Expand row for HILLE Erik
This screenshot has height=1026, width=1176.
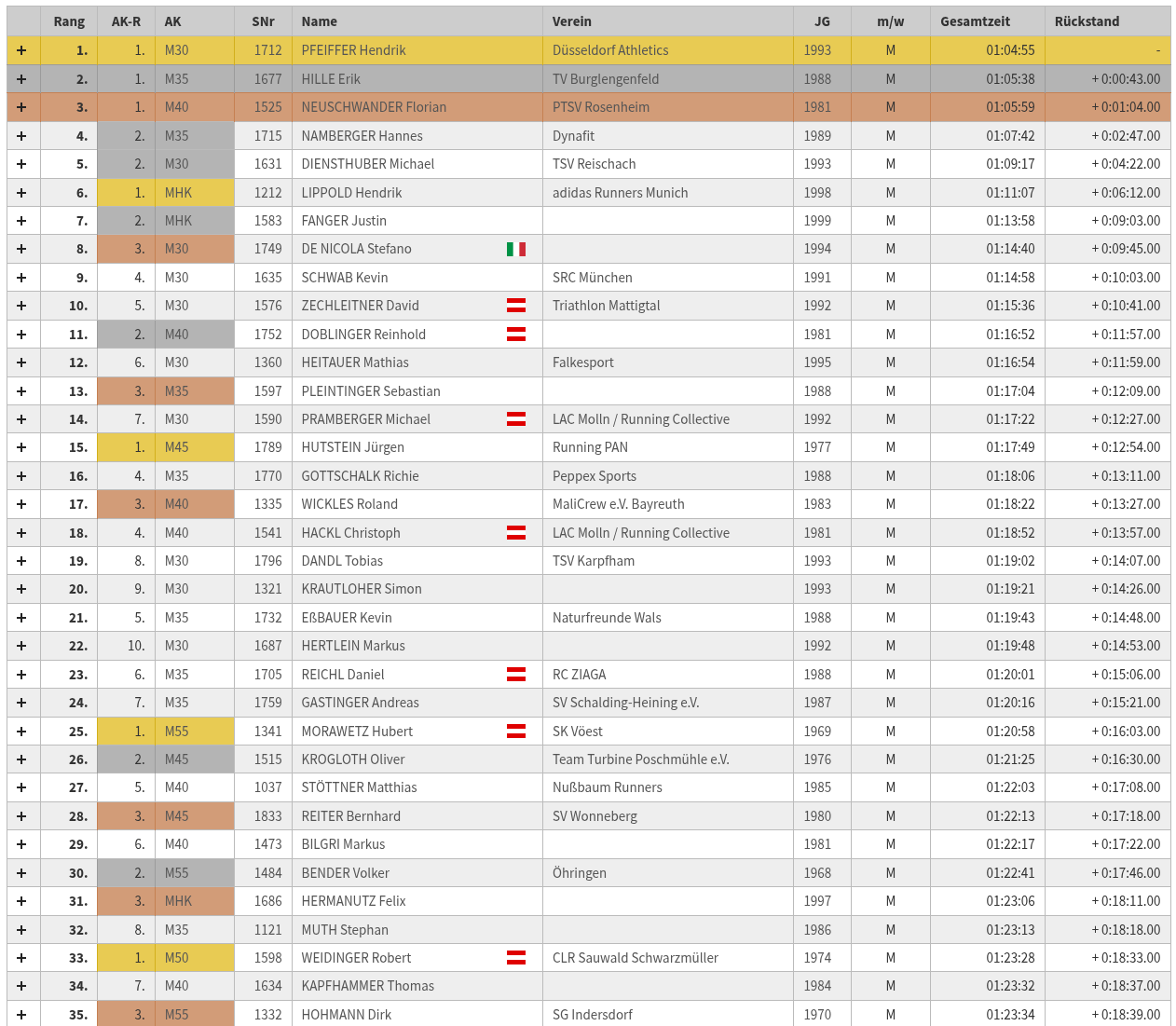[x=21, y=79]
